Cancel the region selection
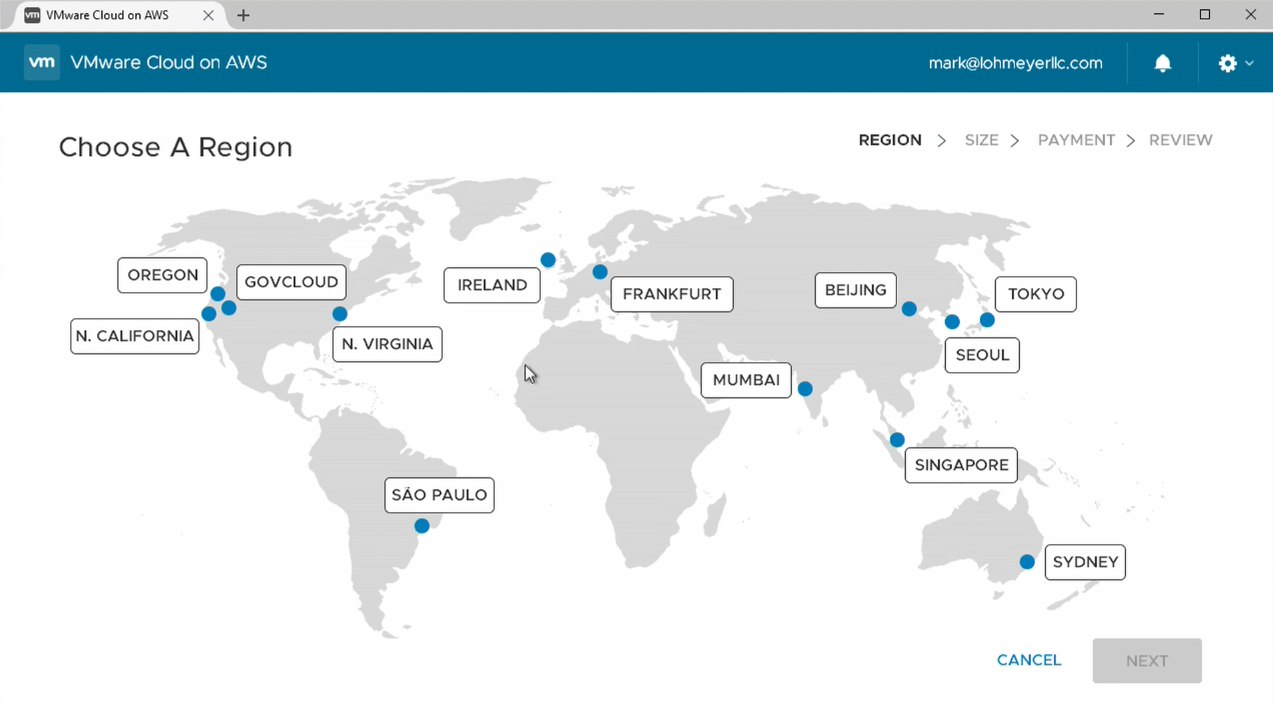The image size is (1273, 707). click(1029, 660)
